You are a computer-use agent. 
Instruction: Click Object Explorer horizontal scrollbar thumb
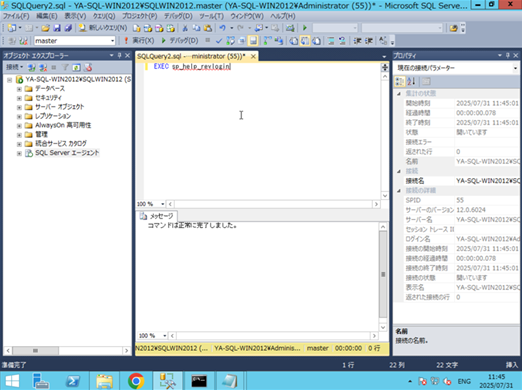pos(35,351)
